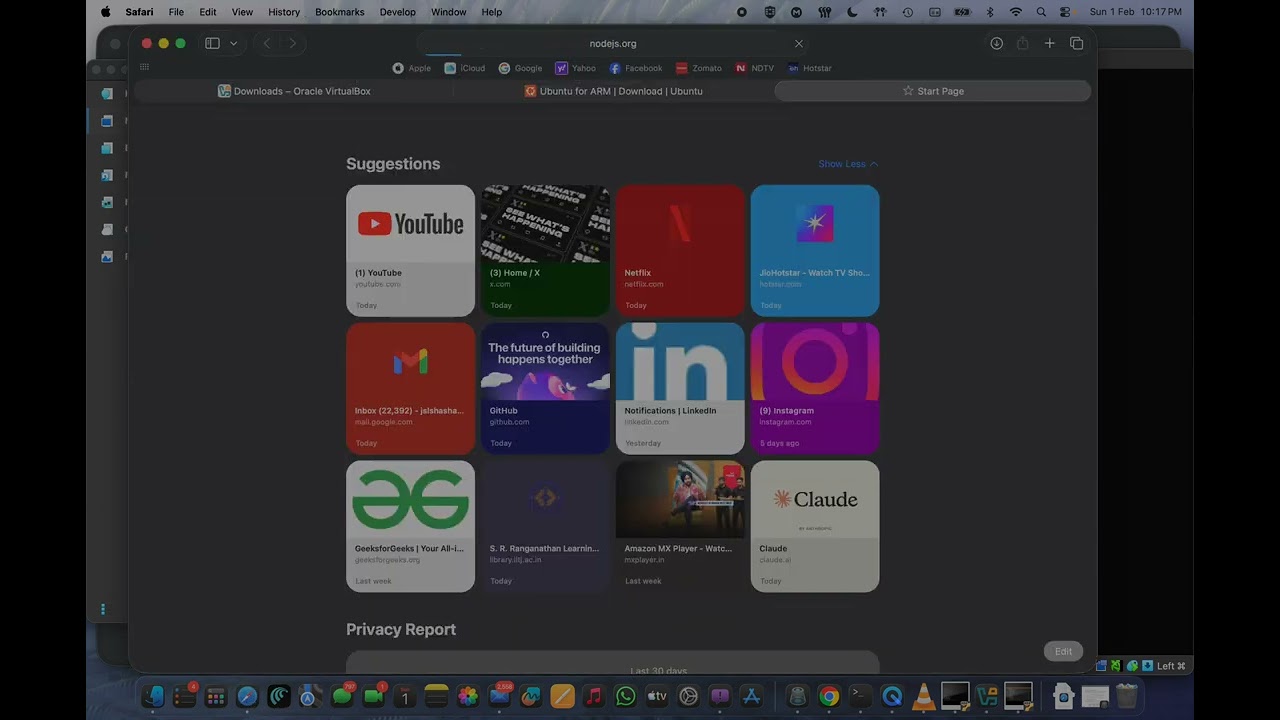Open the History menu

click(284, 12)
